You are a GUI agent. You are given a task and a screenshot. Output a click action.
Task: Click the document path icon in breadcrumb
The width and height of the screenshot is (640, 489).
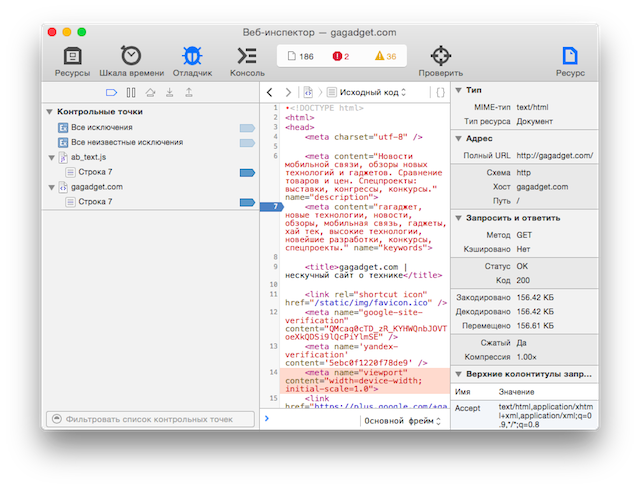tap(308, 93)
